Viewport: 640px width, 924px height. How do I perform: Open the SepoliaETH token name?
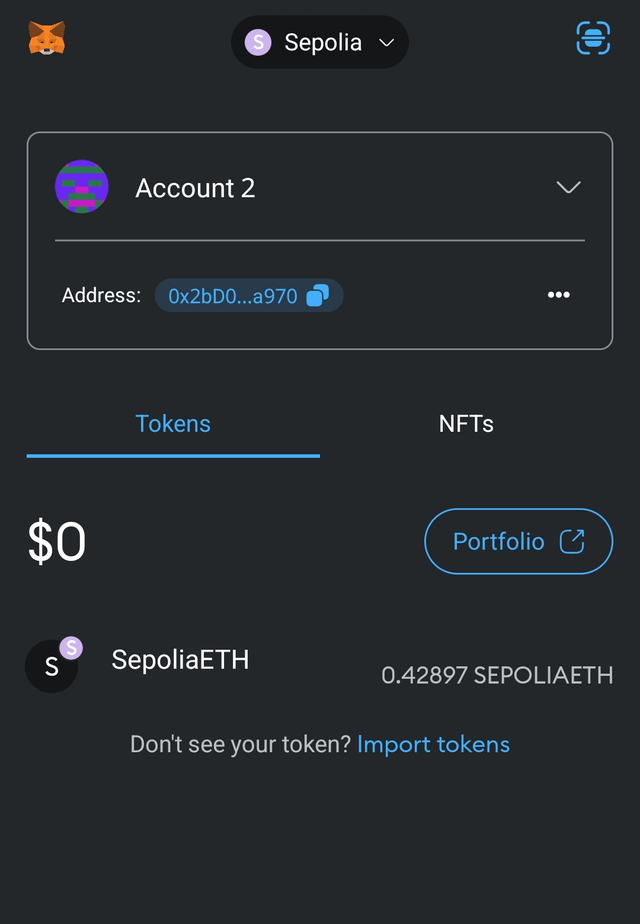[180, 660]
